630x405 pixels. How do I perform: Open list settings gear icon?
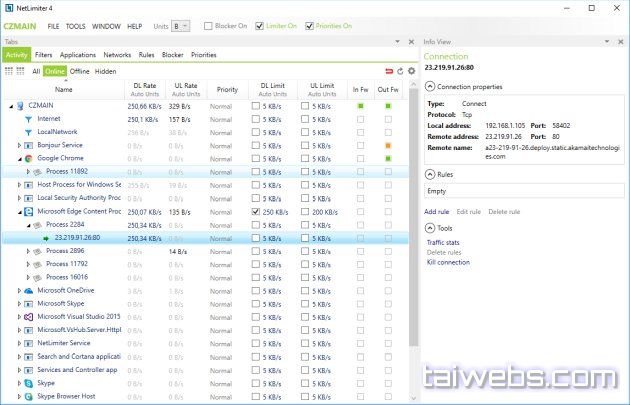(411, 71)
